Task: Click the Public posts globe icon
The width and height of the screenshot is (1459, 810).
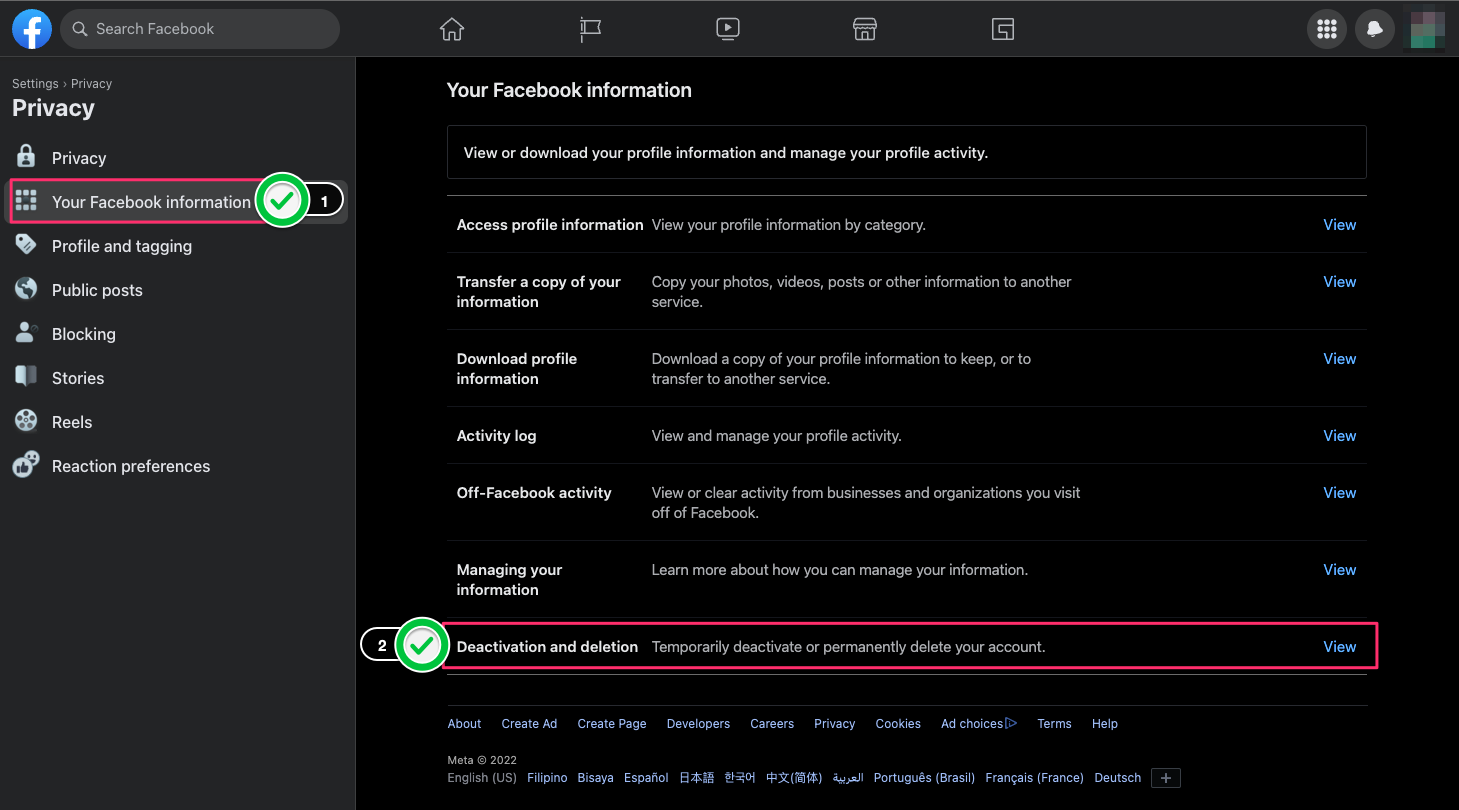Action: [26, 289]
